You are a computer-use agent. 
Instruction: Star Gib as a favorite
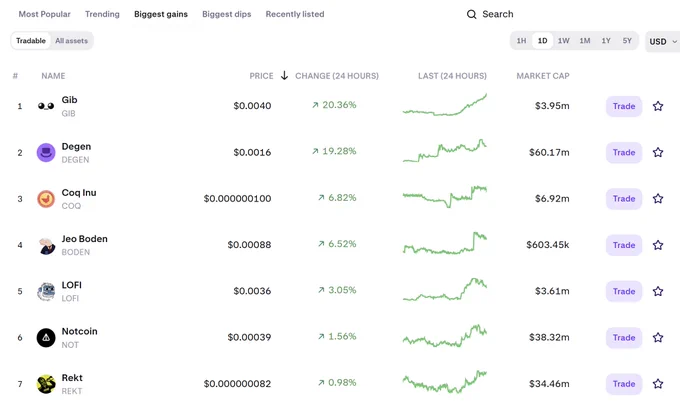(x=658, y=106)
